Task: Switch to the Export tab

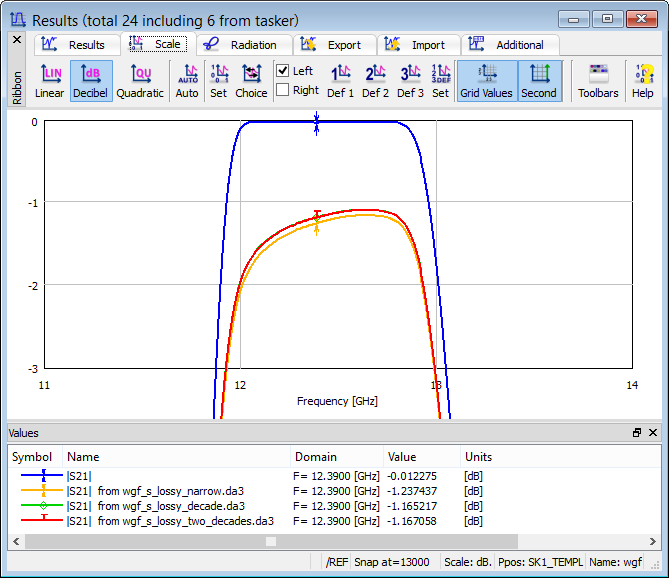Action: (335, 45)
